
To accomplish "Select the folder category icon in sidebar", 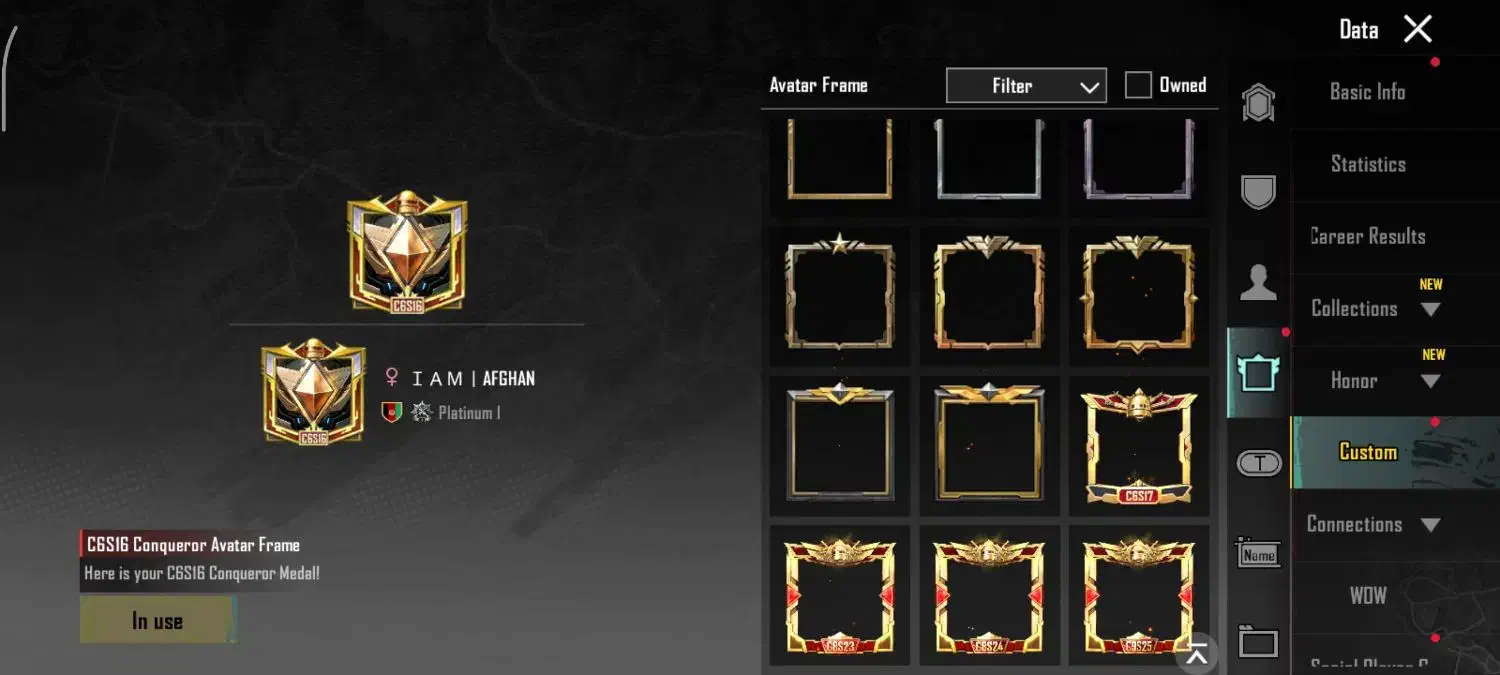I will click(1258, 641).
